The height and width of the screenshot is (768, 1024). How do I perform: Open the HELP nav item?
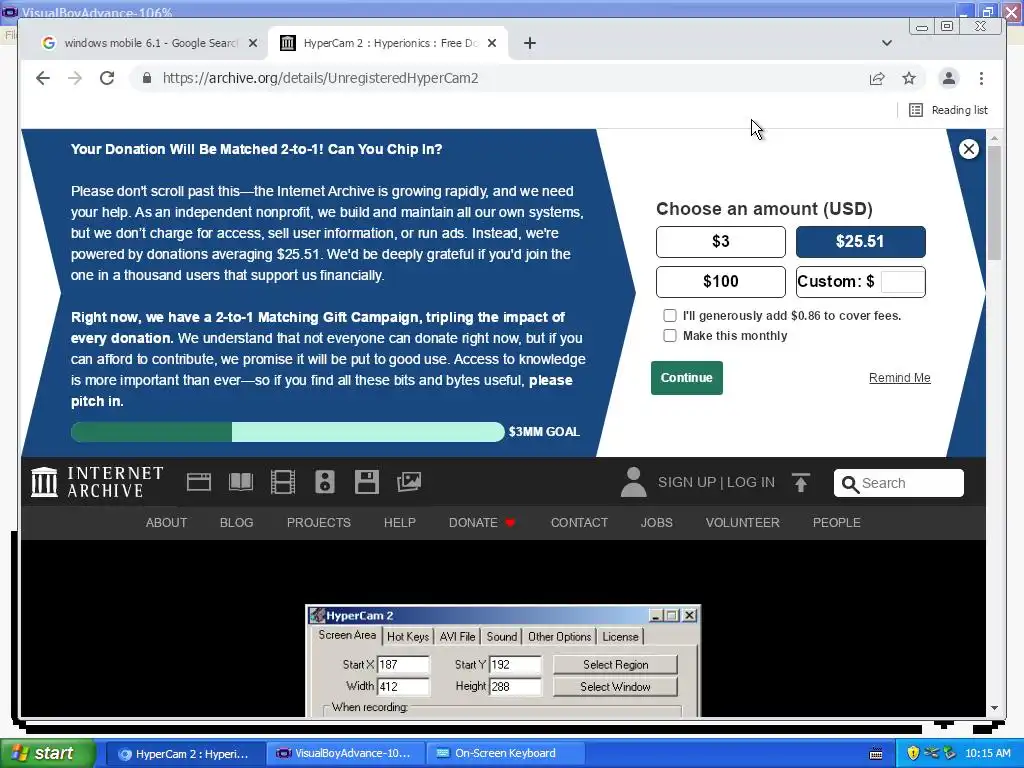400,522
